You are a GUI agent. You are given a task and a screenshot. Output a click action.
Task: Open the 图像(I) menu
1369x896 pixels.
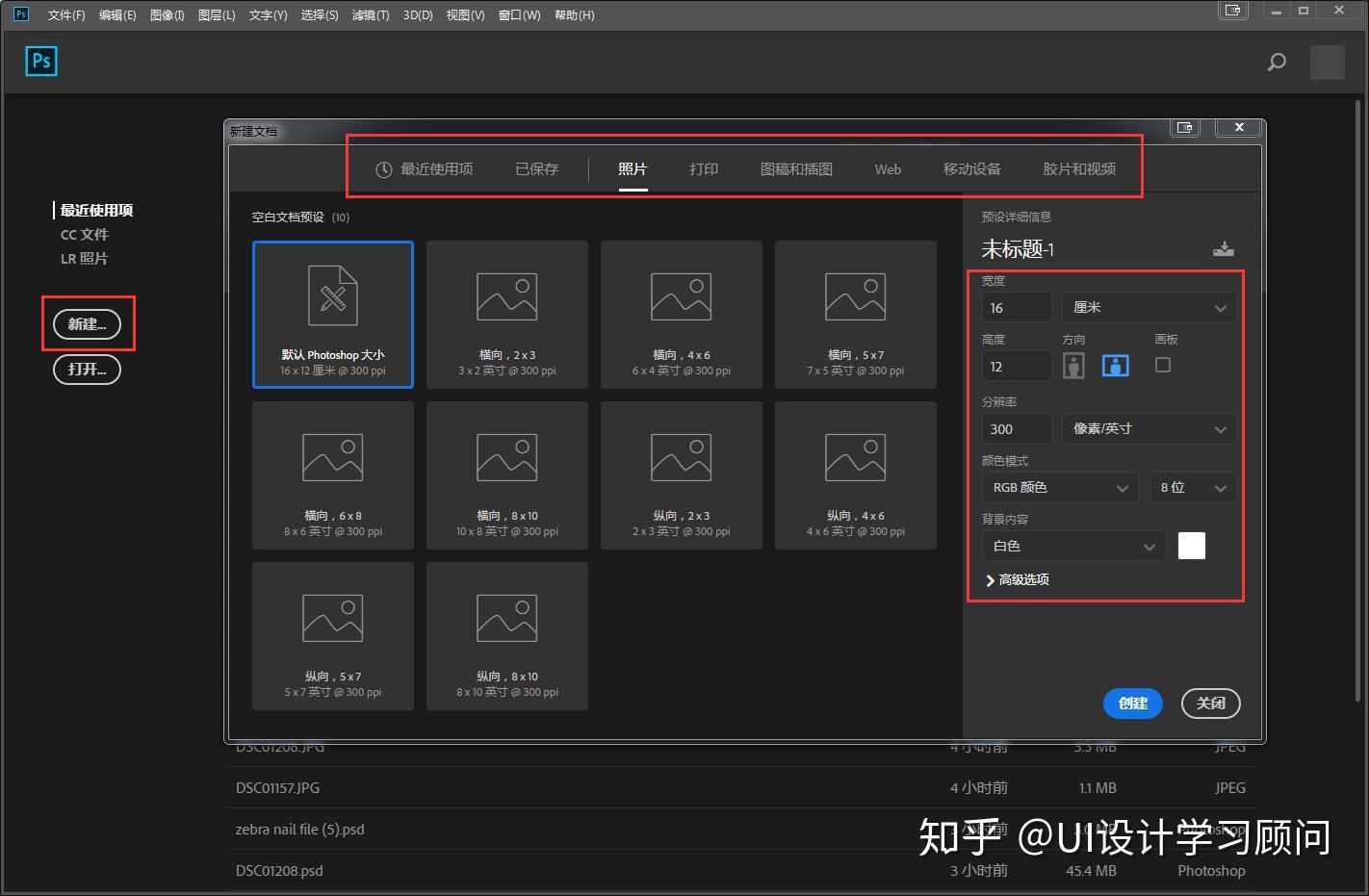[x=168, y=15]
